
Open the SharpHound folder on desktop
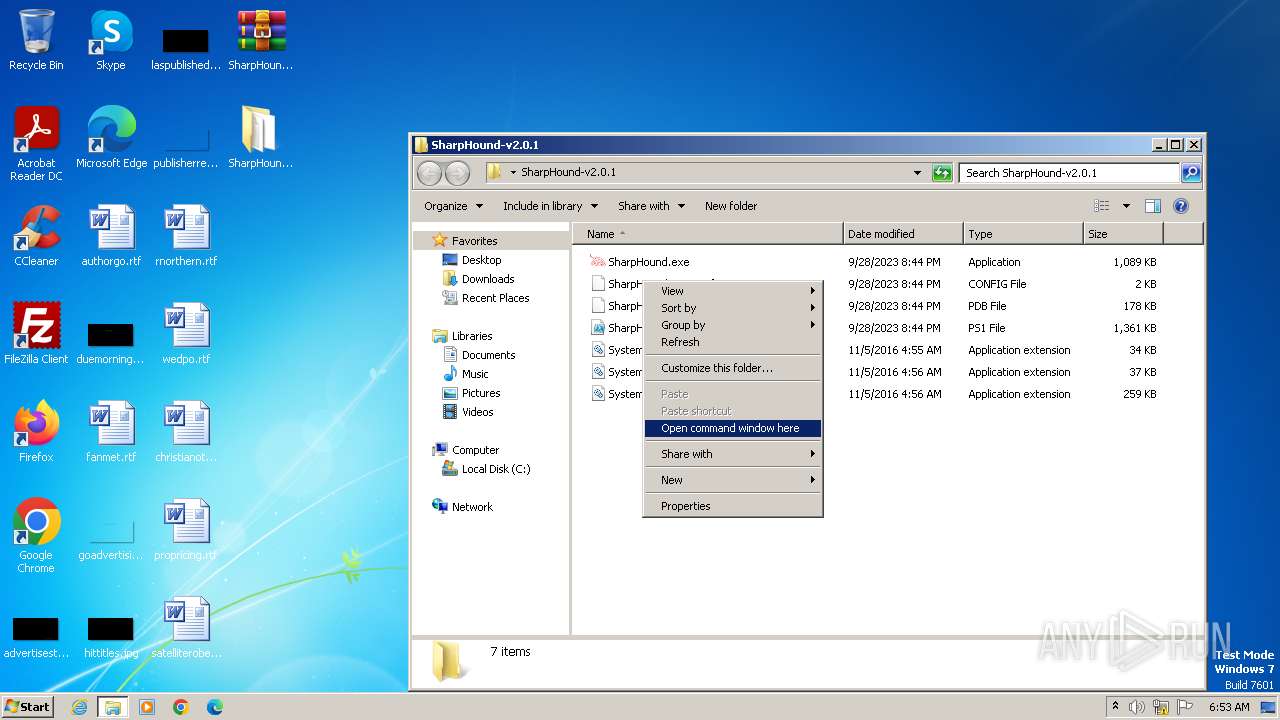pyautogui.click(x=260, y=138)
